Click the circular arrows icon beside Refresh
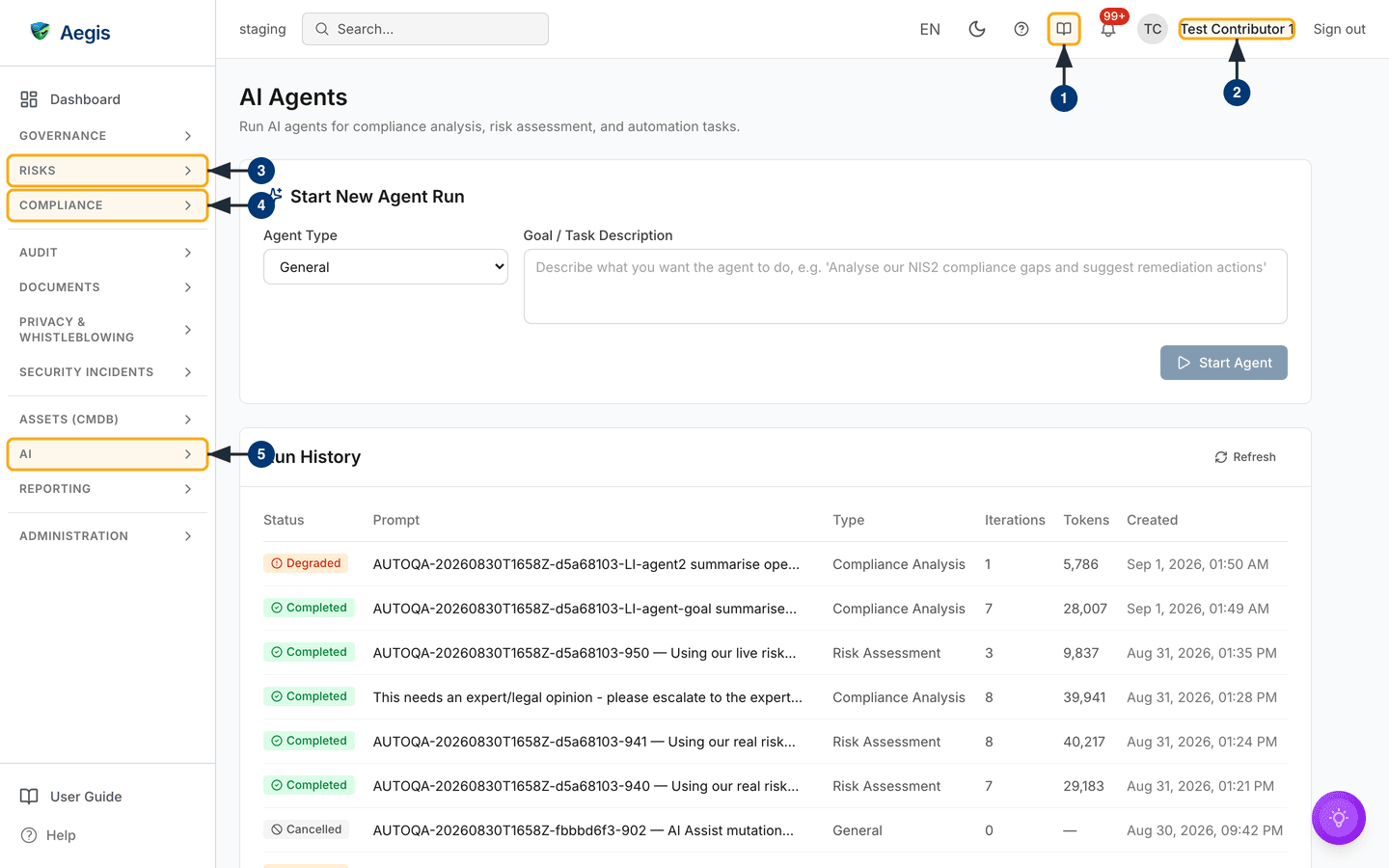The height and width of the screenshot is (868, 1389). [1221, 457]
